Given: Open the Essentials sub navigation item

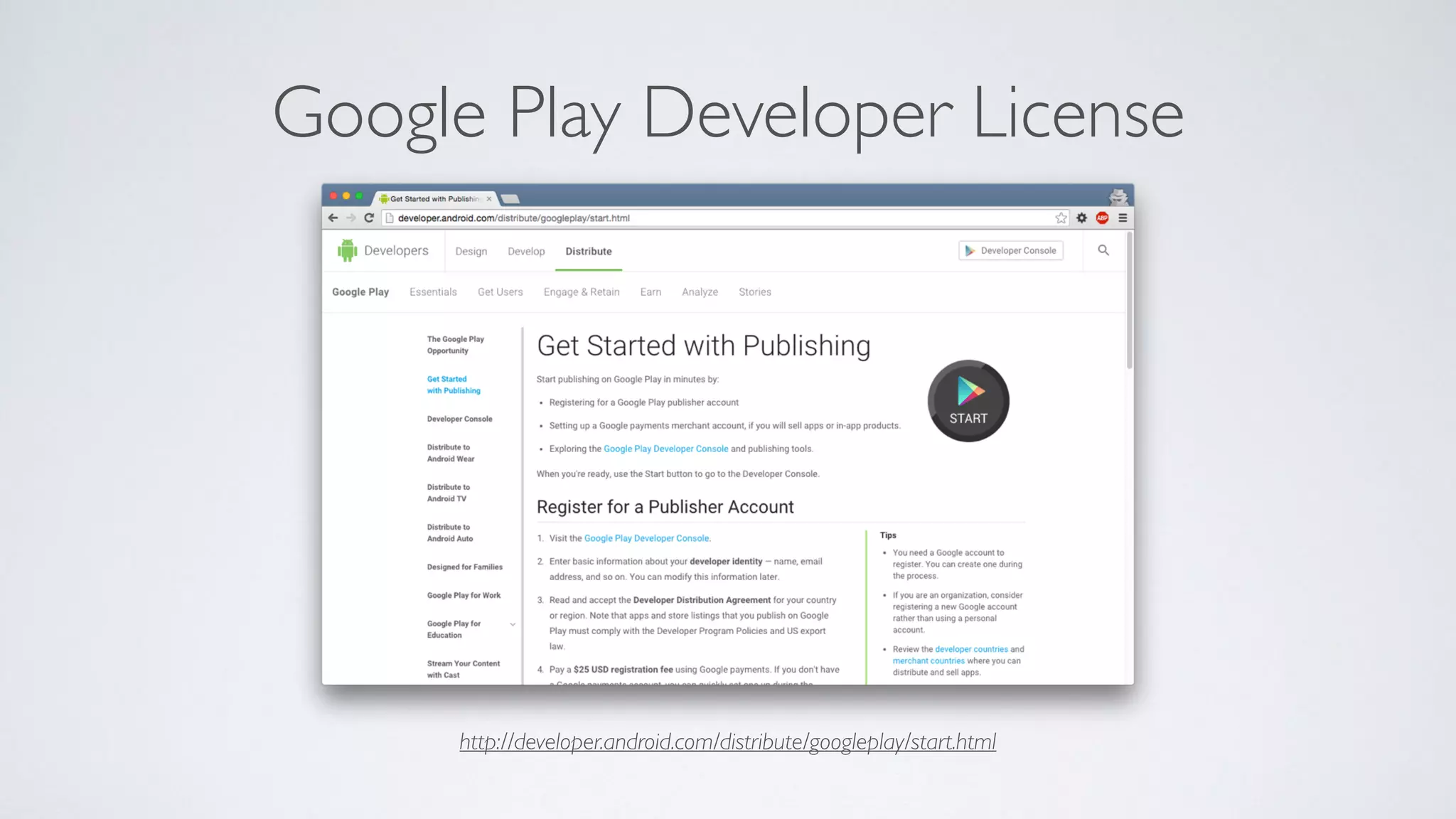Looking at the screenshot, I should pyautogui.click(x=433, y=291).
